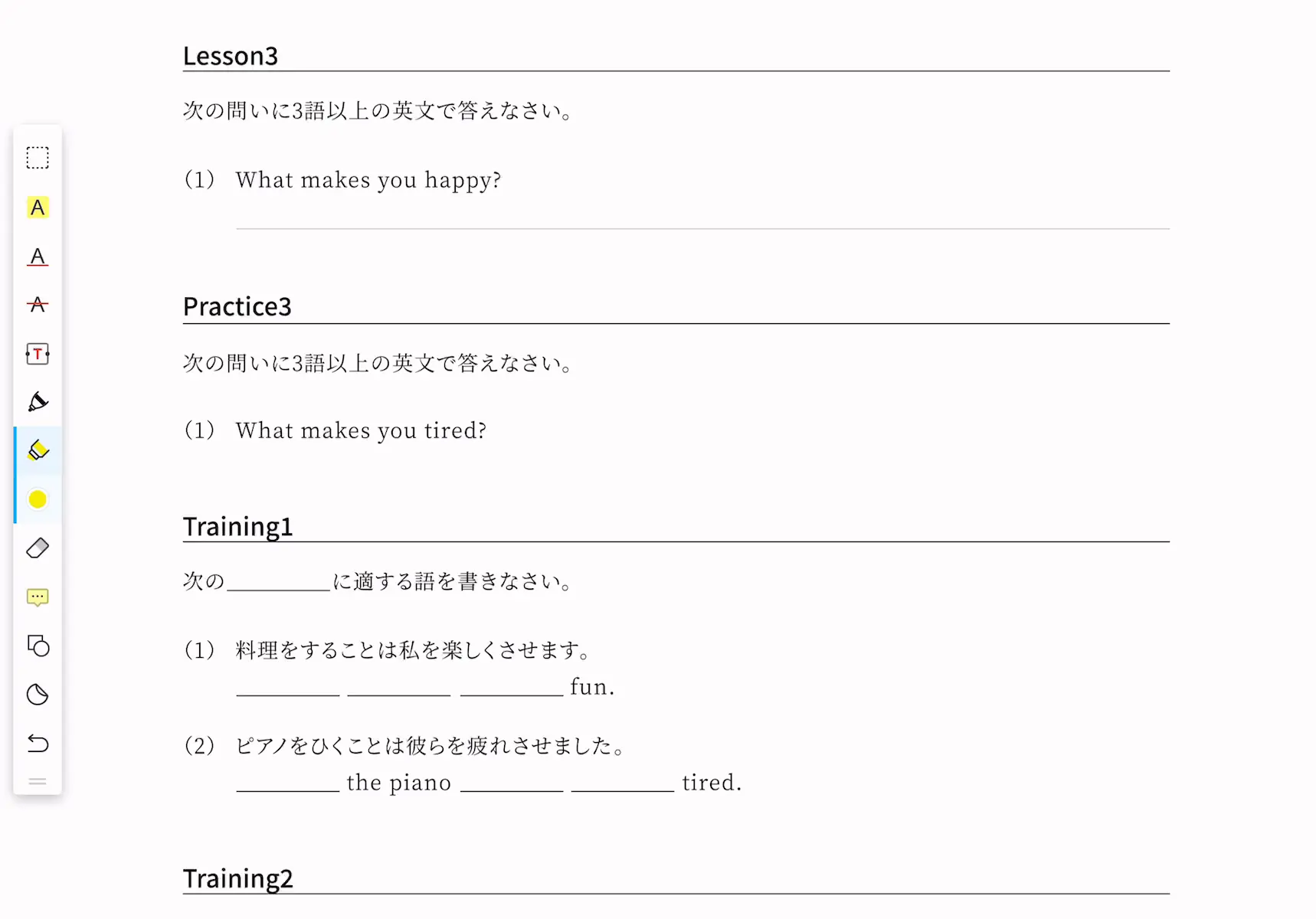Choose the yellow text highlight tool
Image resolution: width=1316 pixels, height=919 pixels.
click(x=38, y=208)
